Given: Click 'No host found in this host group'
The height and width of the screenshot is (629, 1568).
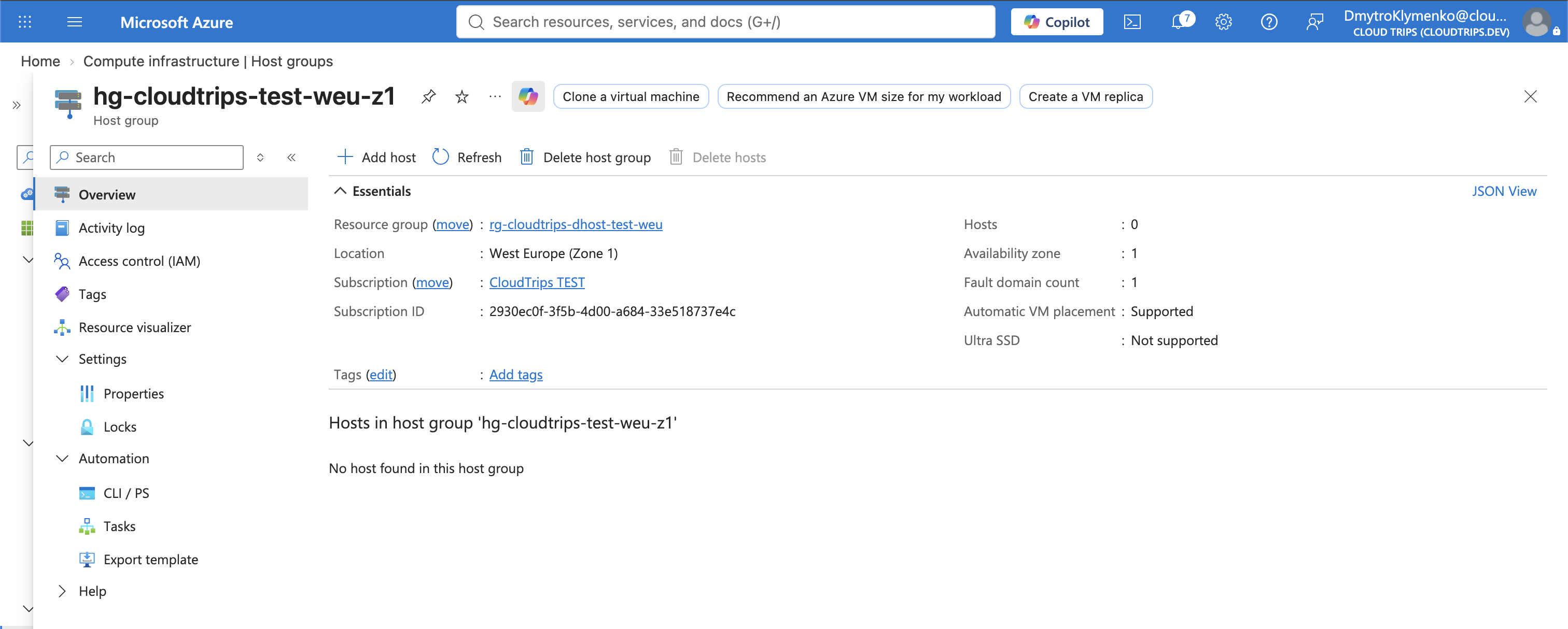Looking at the screenshot, I should click(x=426, y=468).
